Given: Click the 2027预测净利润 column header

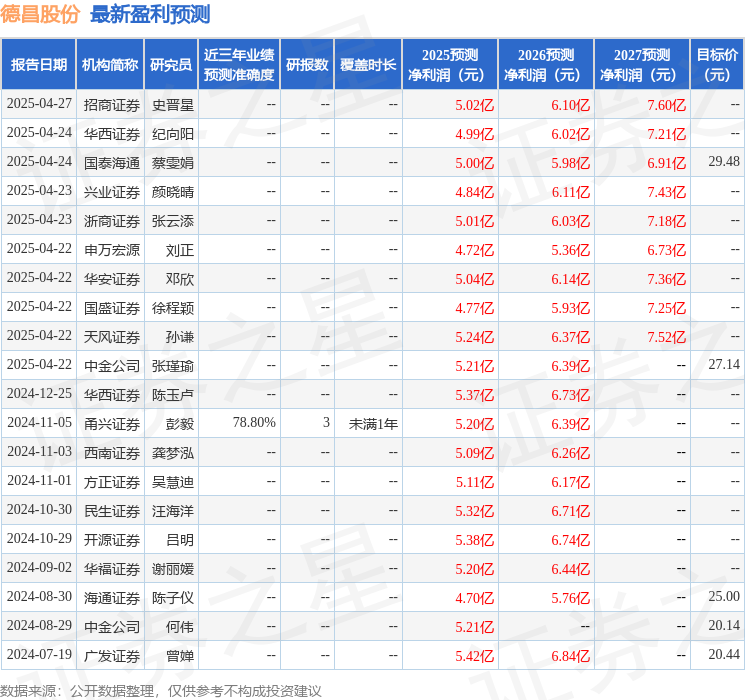Looking at the screenshot, I should 642,65.
